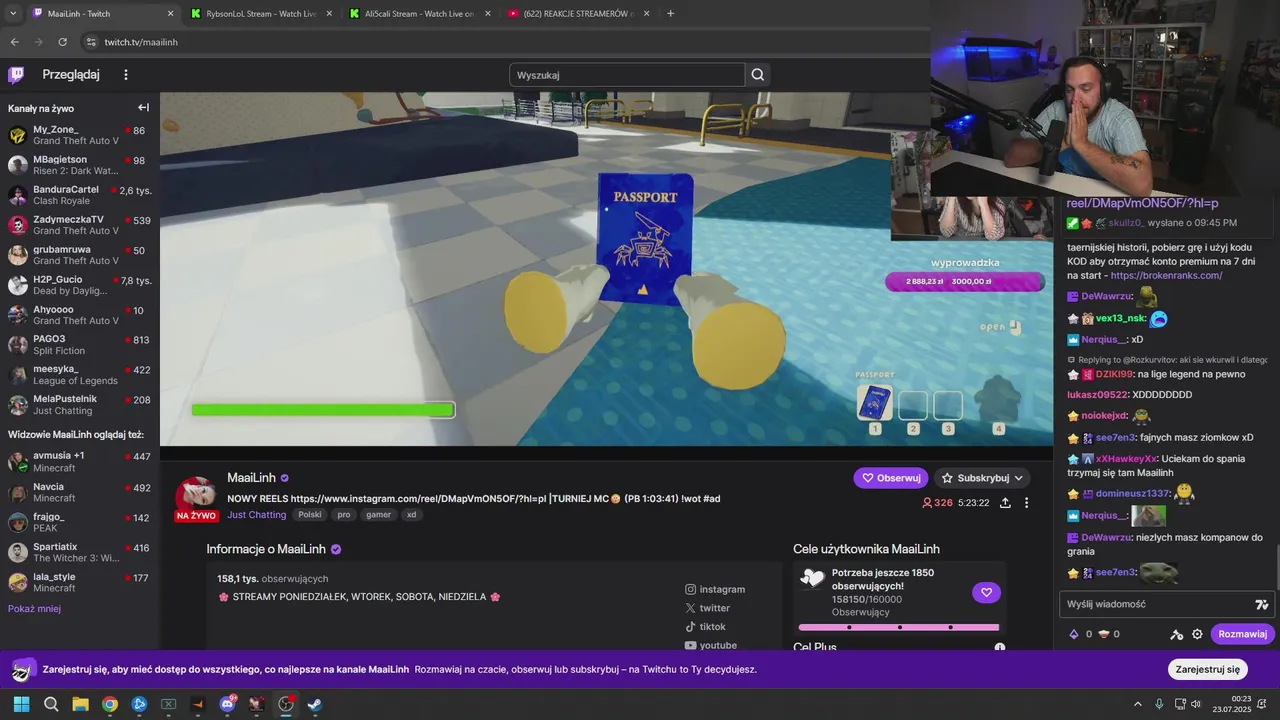Open the stream more-options three-dot menu

pyautogui.click(x=1026, y=503)
